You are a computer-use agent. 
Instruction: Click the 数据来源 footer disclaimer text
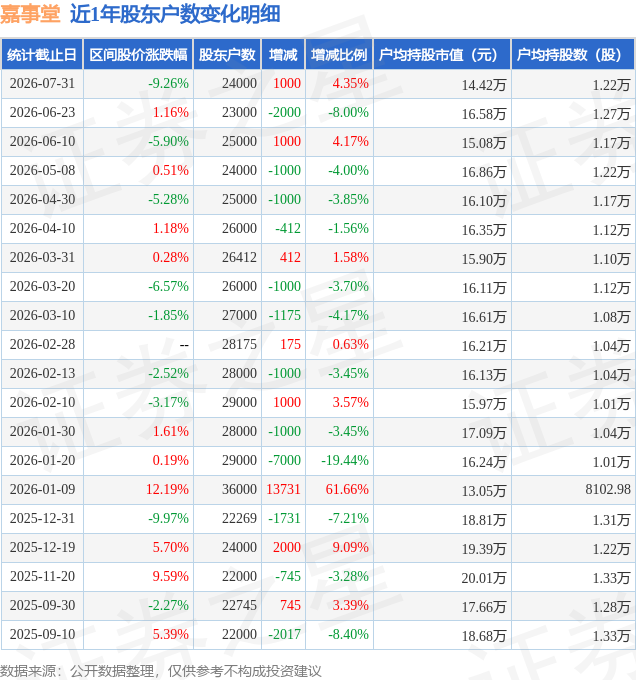coord(161,671)
